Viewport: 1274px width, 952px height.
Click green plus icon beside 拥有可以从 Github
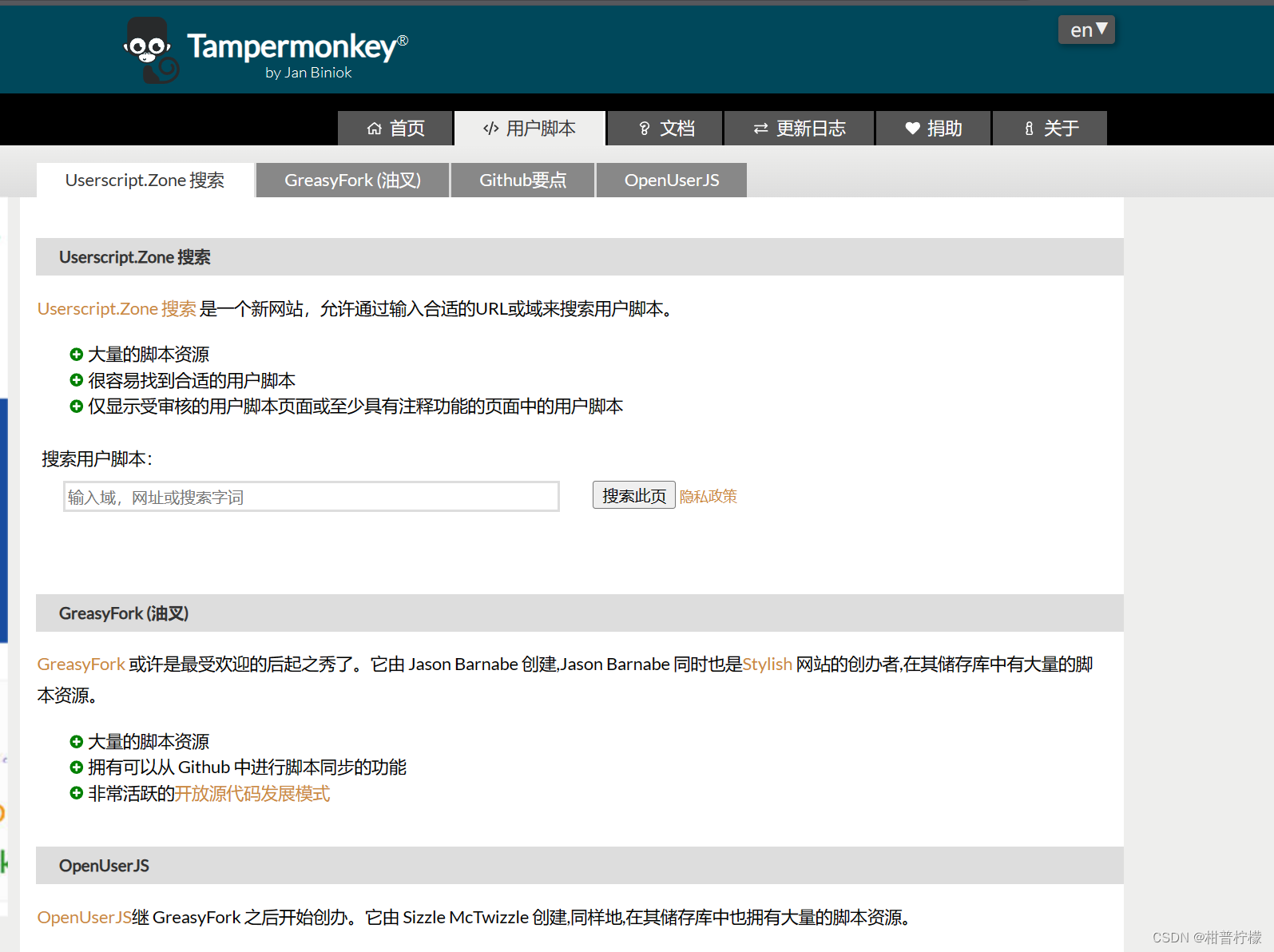point(77,768)
